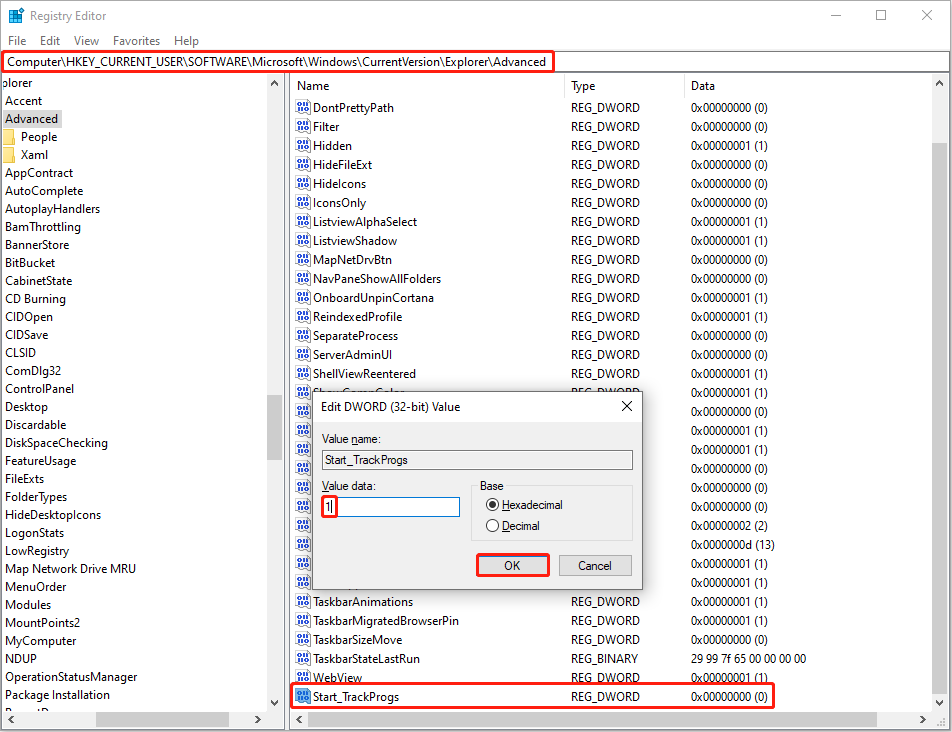
Task: Click the ShellViewReentered value icon
Action: 303,373
